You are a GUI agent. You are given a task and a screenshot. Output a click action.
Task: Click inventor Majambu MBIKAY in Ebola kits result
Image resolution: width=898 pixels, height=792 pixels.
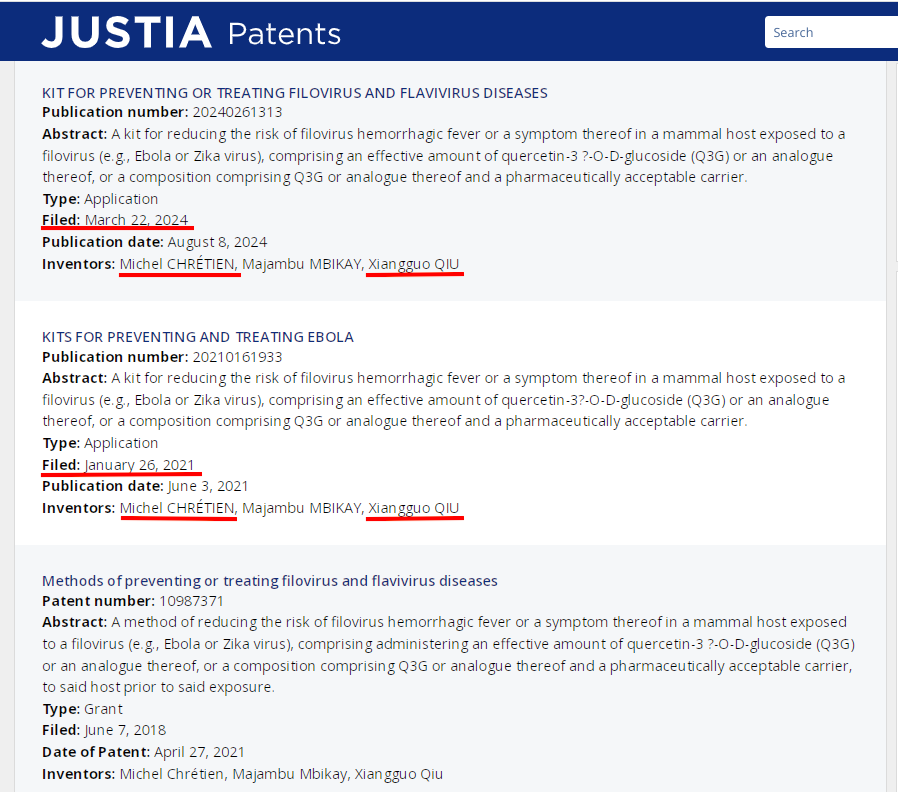coord(301,508)
